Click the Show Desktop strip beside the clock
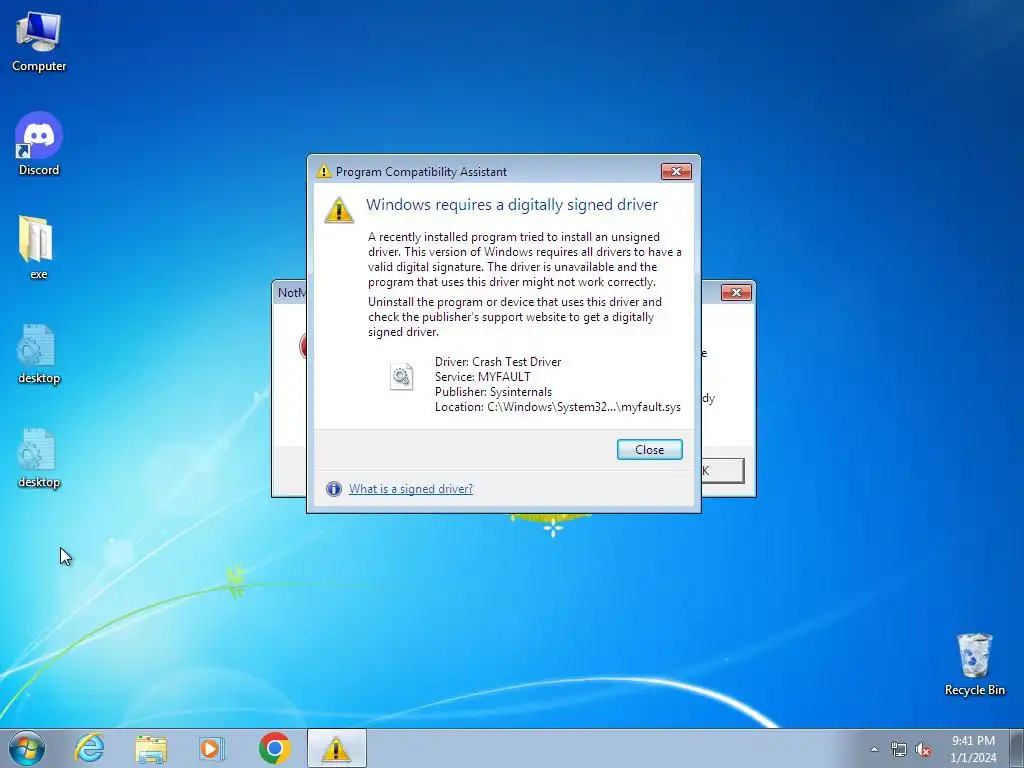1024x768 pixels. pos(1016,748)
